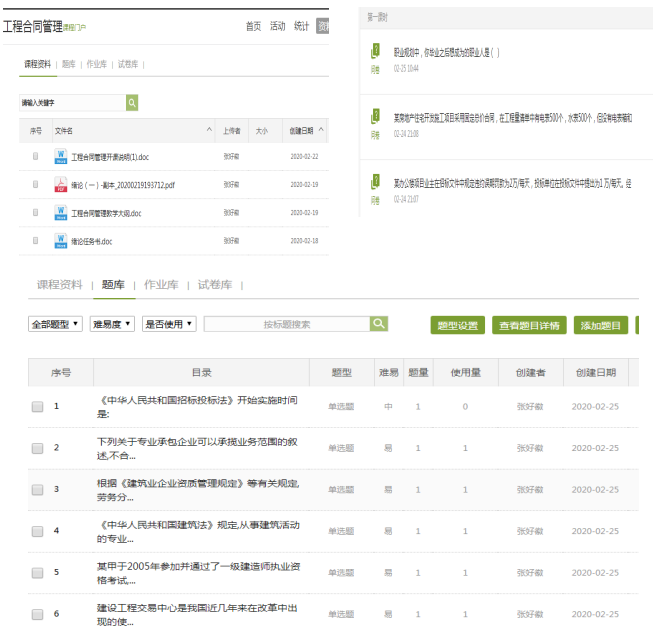Click the PDF icon for 绪论（一）副本 file
This screenshot has height=638, width=653.
[x=60, y=184]
